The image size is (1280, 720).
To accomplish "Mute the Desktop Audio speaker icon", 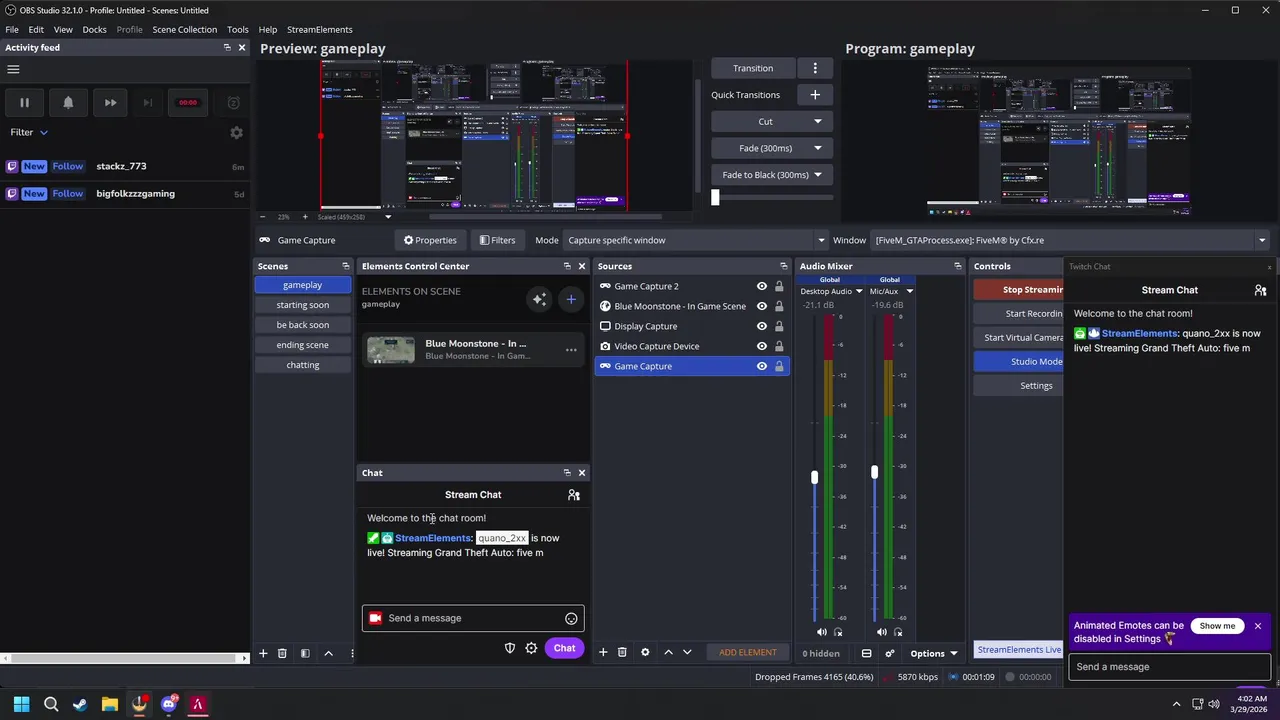I will [x=822, y=632].
